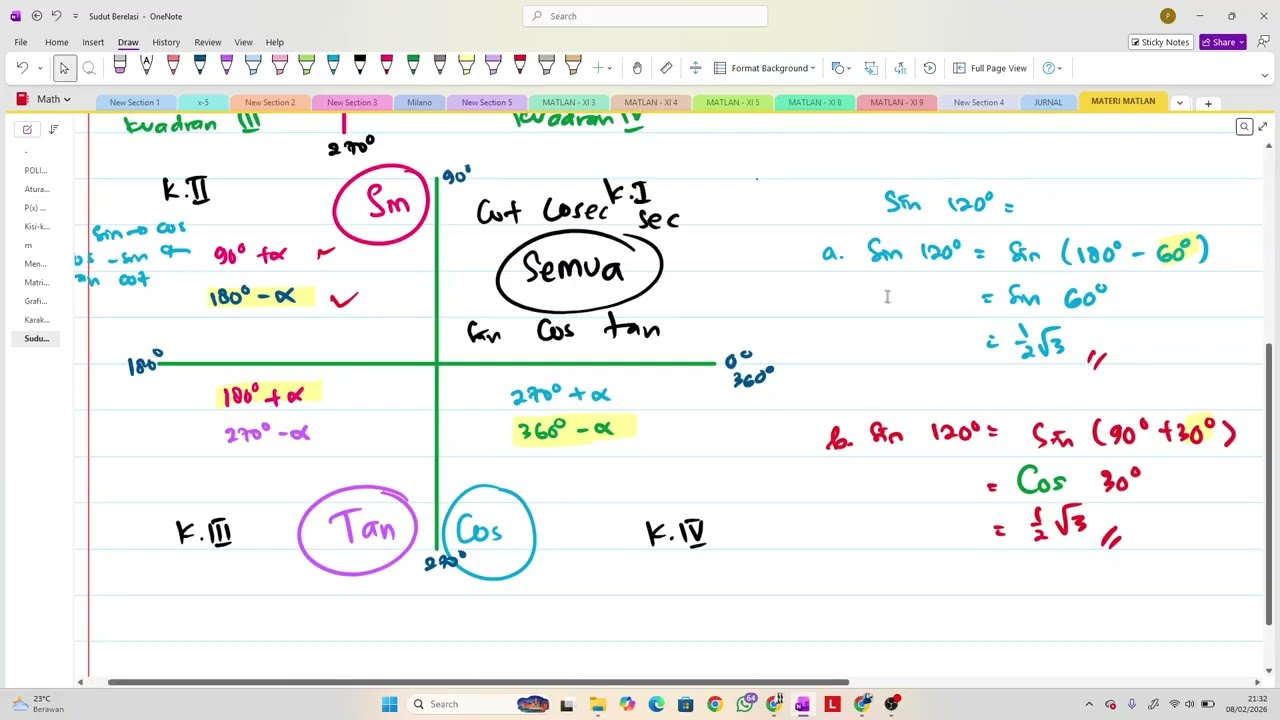Expand the page with diagonal arrows icon
This screenshot has width=1280, height=720.
pos(1262,127)
